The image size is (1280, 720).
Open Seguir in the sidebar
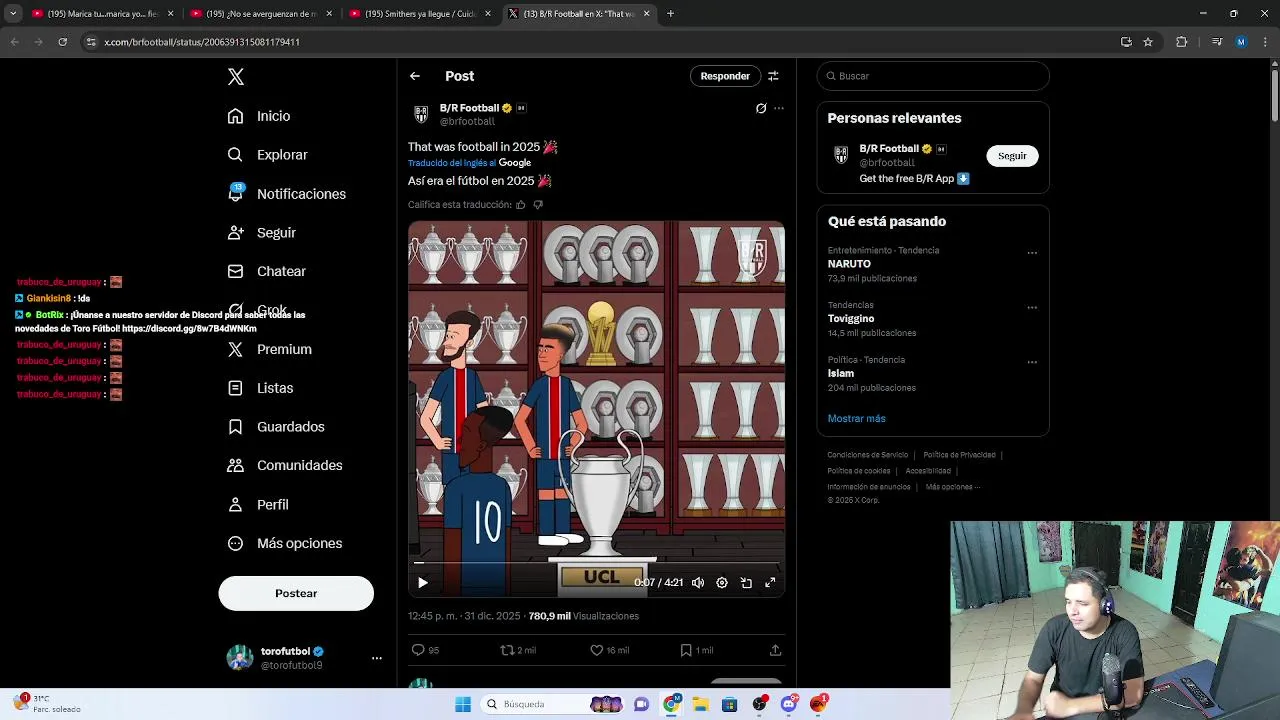262,233
